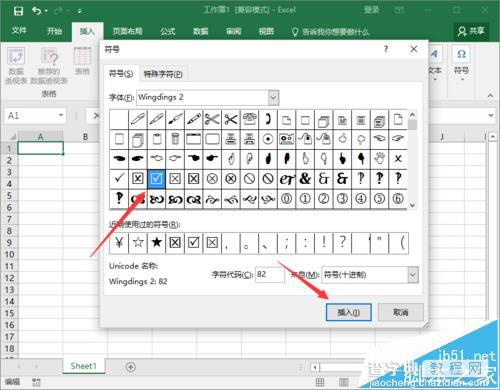Click the 取消 cancel button
The image size is (500, 390).
[401, 312]
